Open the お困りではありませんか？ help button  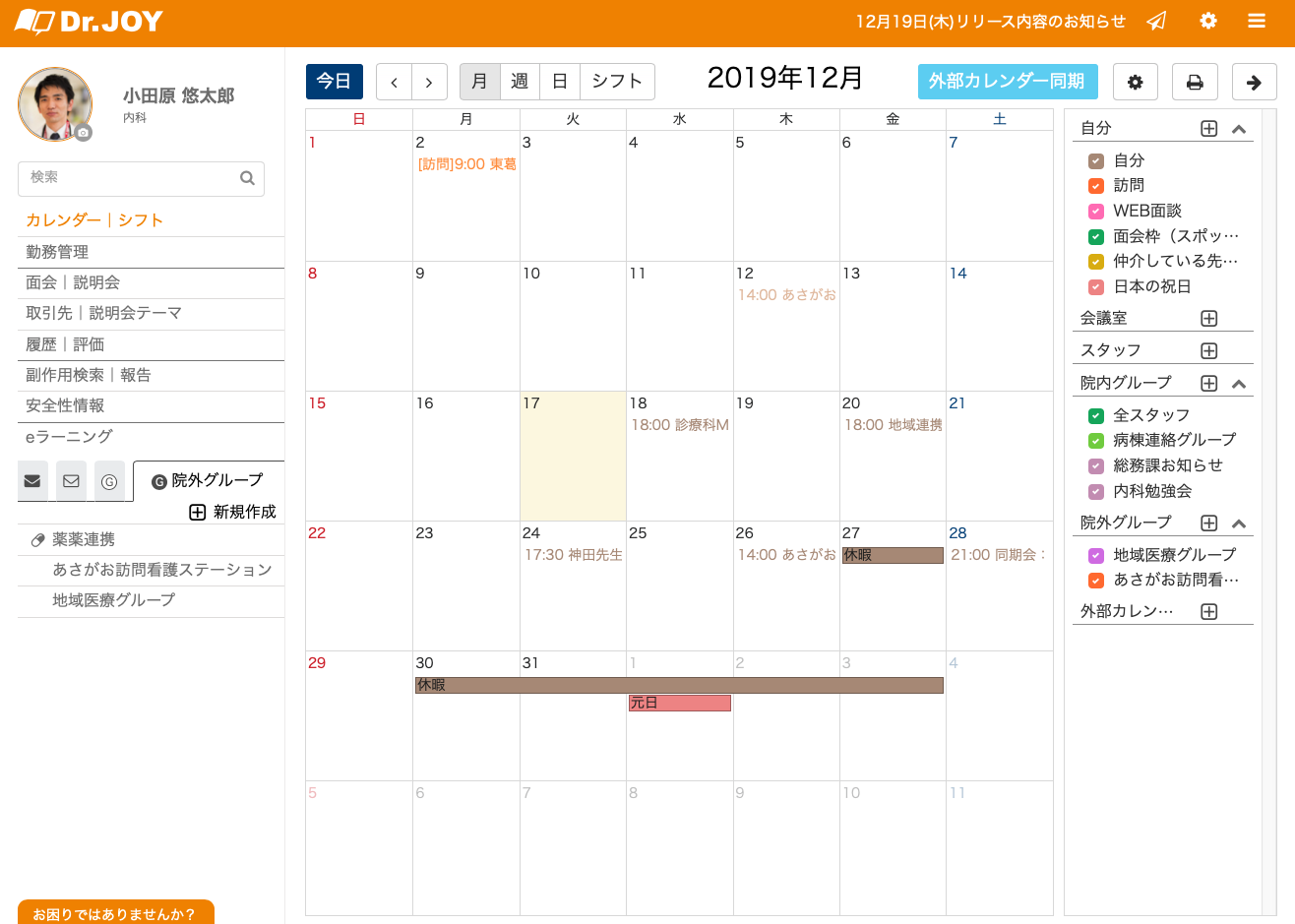(115, 913)
